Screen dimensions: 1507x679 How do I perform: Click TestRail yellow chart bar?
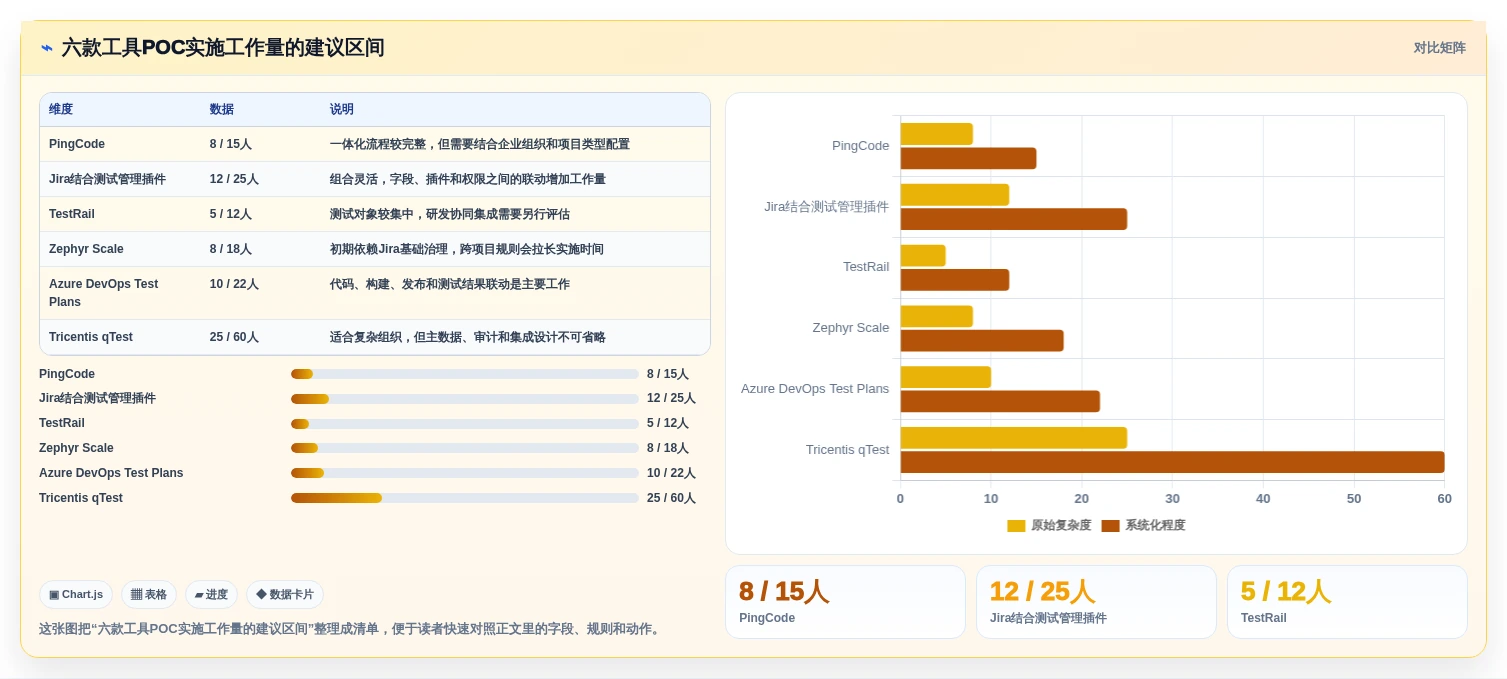922,256
